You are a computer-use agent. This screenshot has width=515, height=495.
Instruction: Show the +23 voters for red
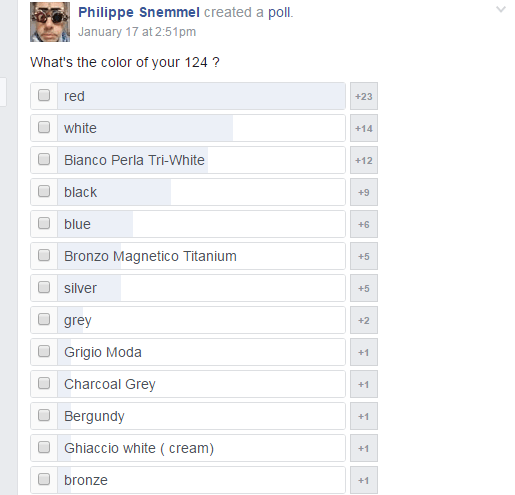(x=364, y=96)
